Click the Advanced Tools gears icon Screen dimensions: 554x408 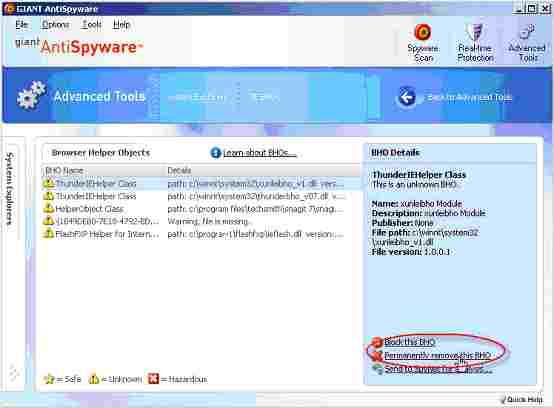coord(31,95)
